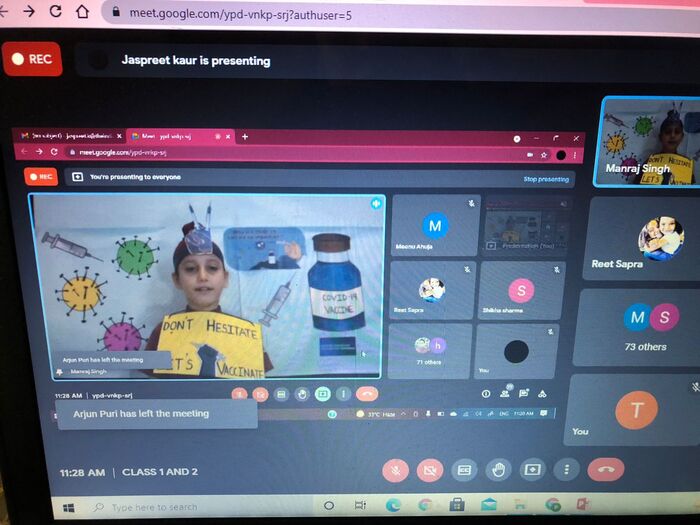Click the small captions button in shared screen
700x525 pixels.
pyautogui.click(x=281, y=394)
